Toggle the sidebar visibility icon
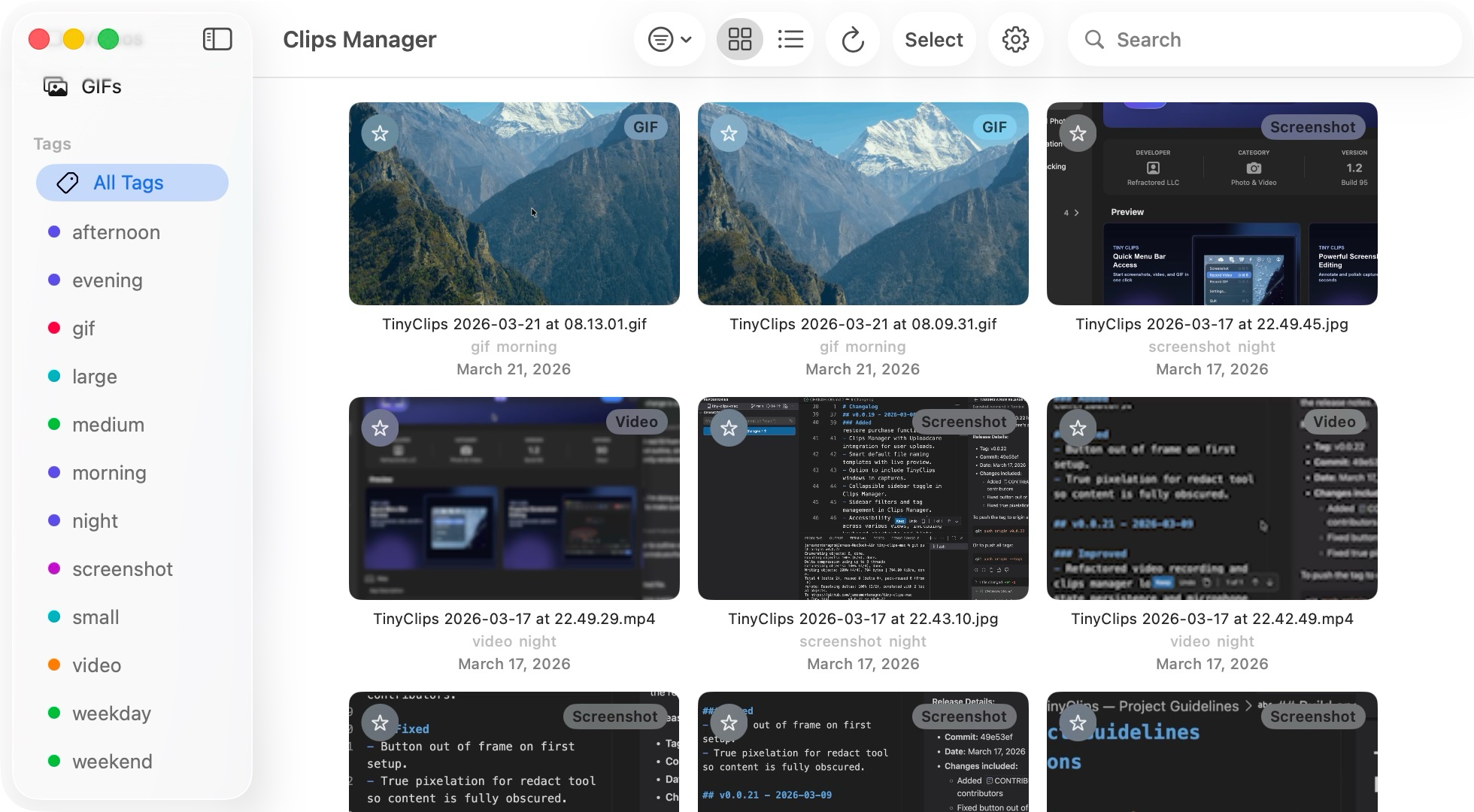 pyautogui.click(x=217, y=39)
